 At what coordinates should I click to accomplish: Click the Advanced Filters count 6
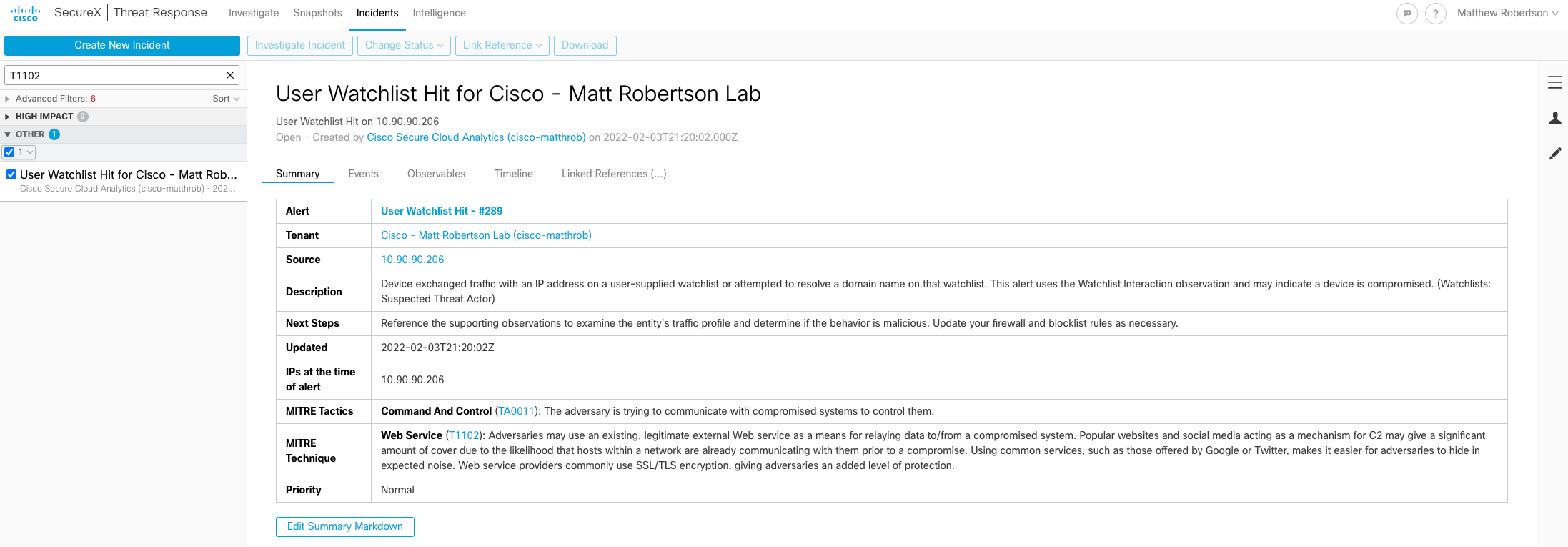93,99
